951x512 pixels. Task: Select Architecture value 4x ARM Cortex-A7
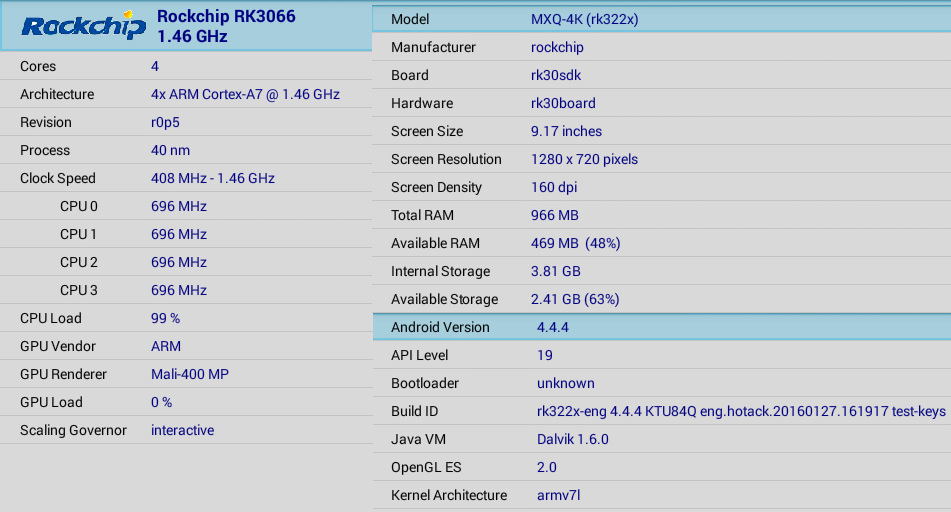tap(245, 94)
